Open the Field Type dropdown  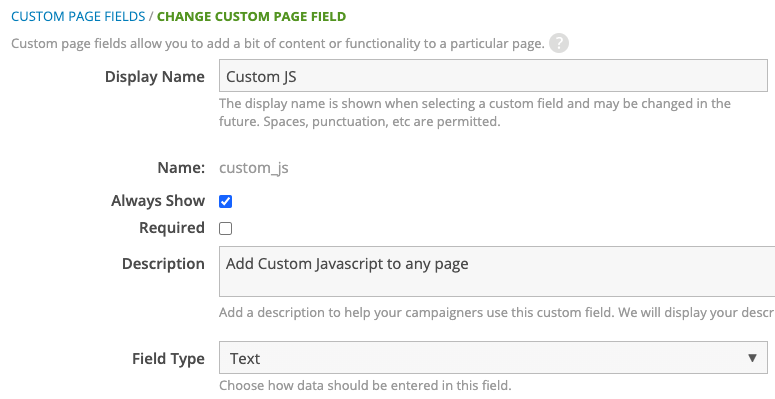(493, 357)
